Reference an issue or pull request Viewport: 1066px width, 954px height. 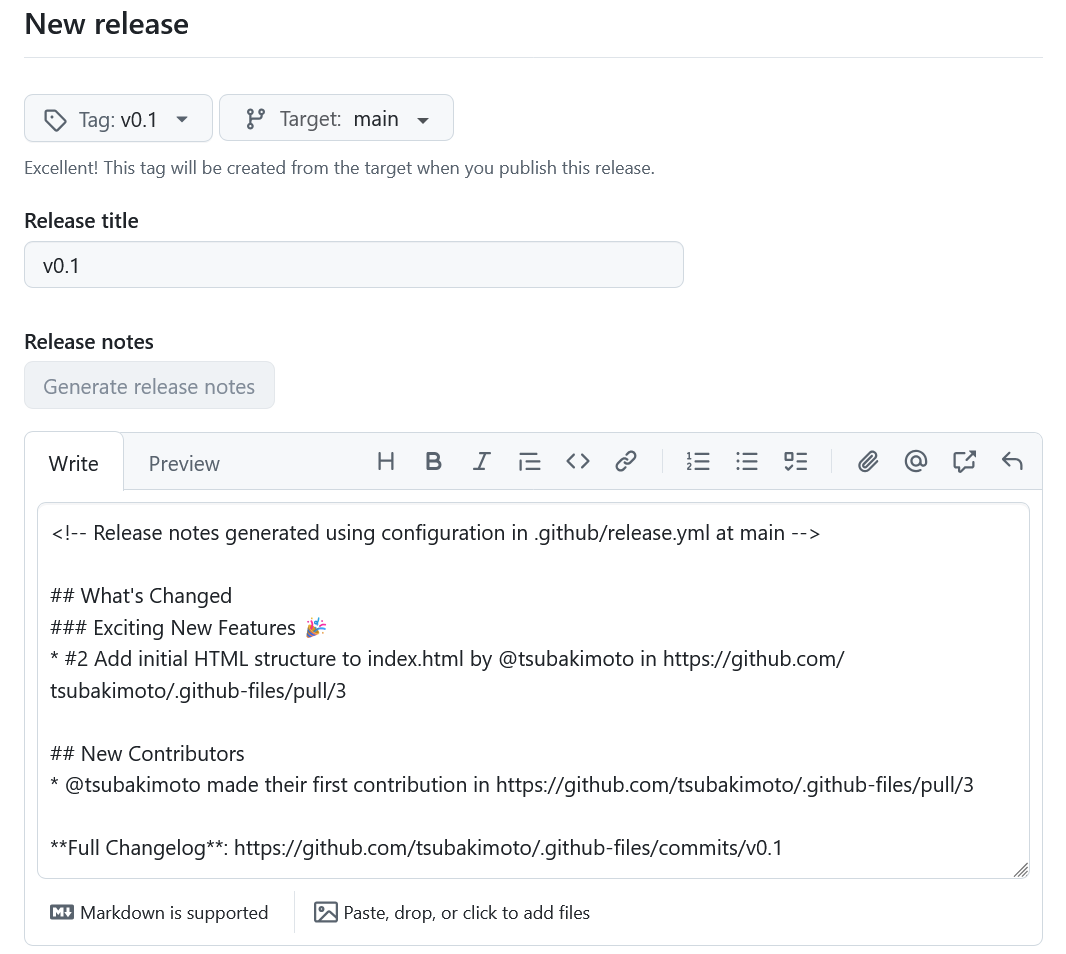point(964,462)
